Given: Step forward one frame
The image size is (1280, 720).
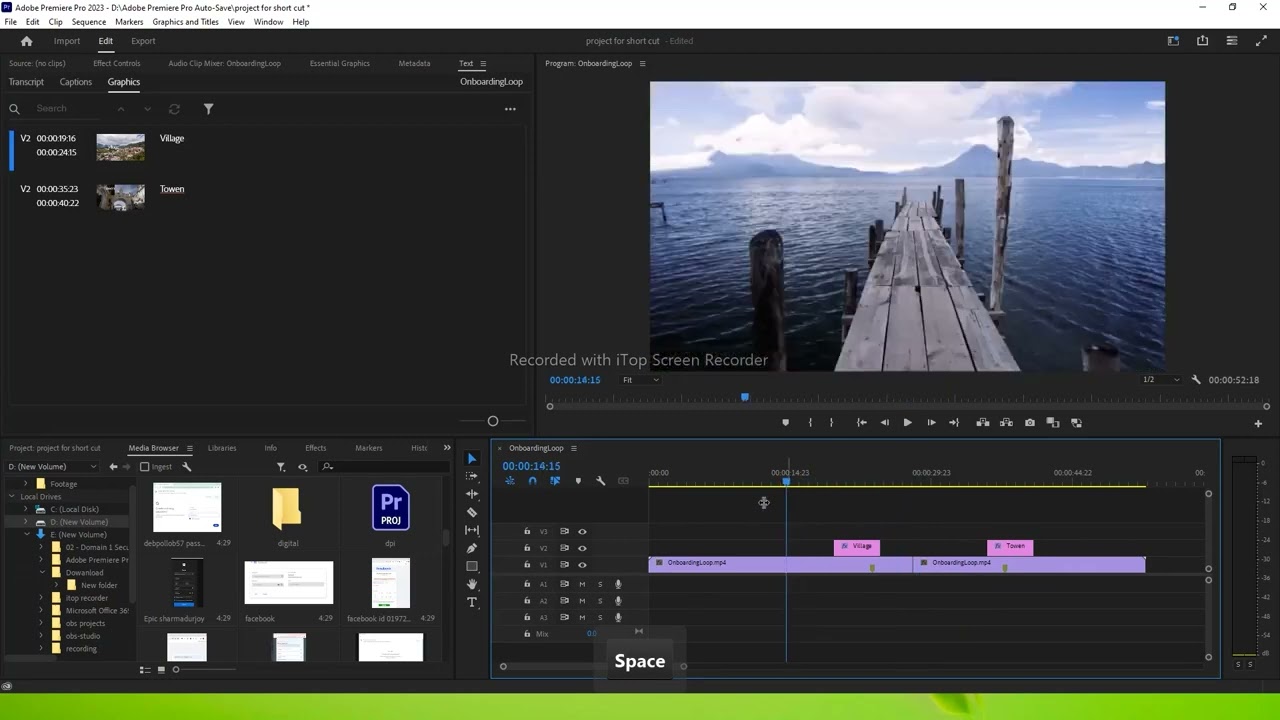Looking at the screenshot, I should pyautogui.click(x=931, y=423).
